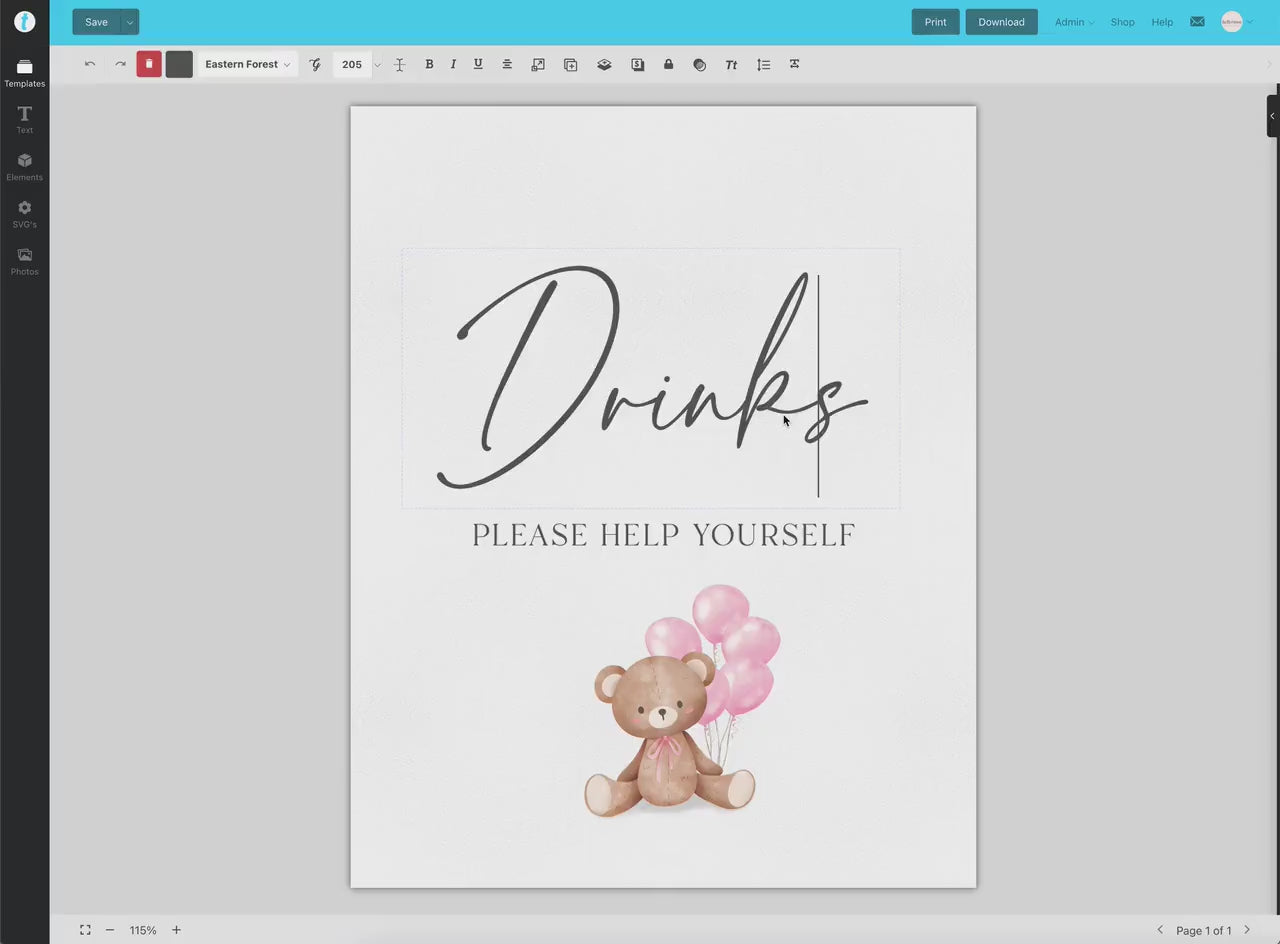Click the text height cursor icon

pos(399,64)
